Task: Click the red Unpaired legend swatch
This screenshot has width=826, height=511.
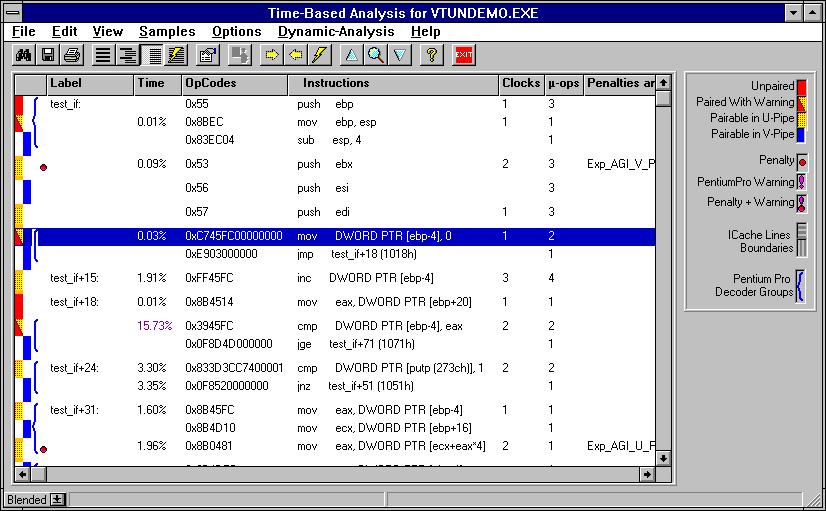Action: coord(801,87)
